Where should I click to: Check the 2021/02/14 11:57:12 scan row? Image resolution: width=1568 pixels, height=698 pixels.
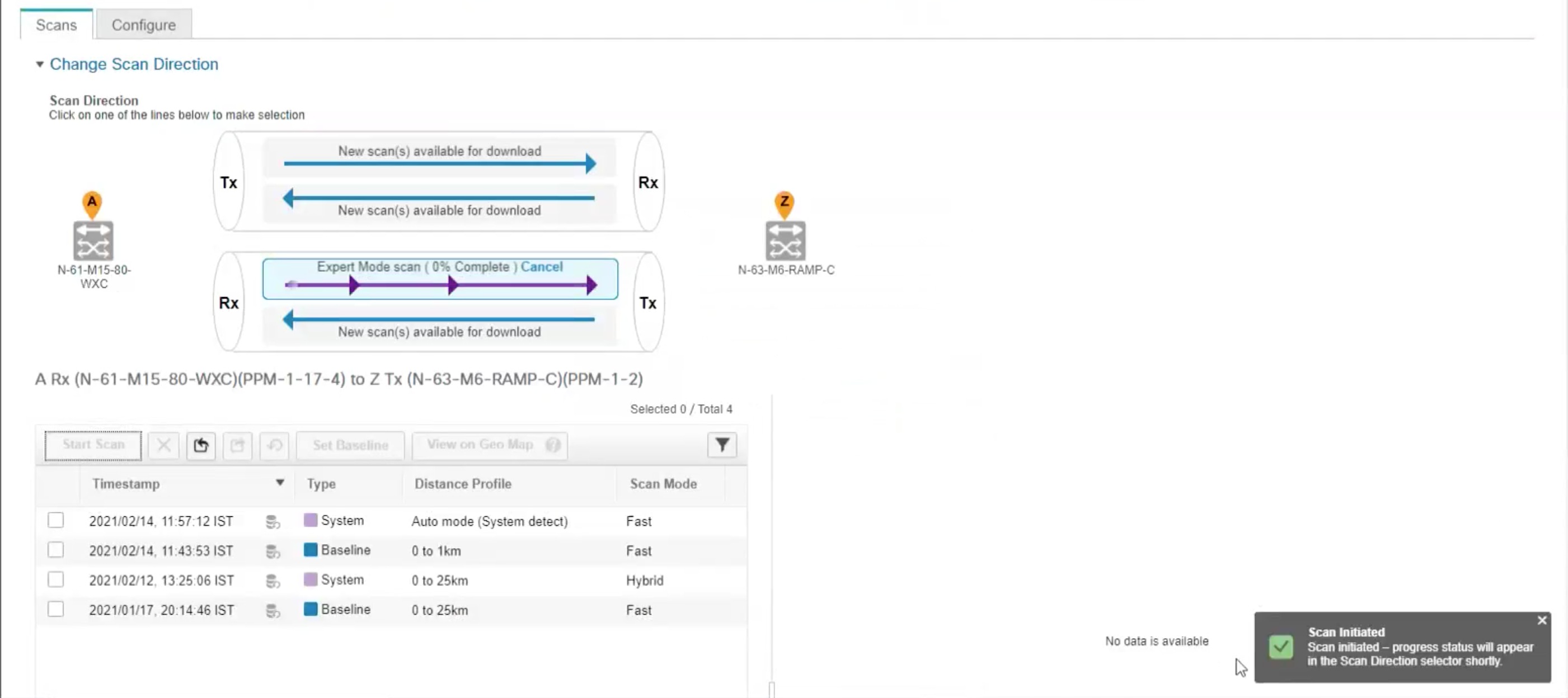click(x=55, y=520)
